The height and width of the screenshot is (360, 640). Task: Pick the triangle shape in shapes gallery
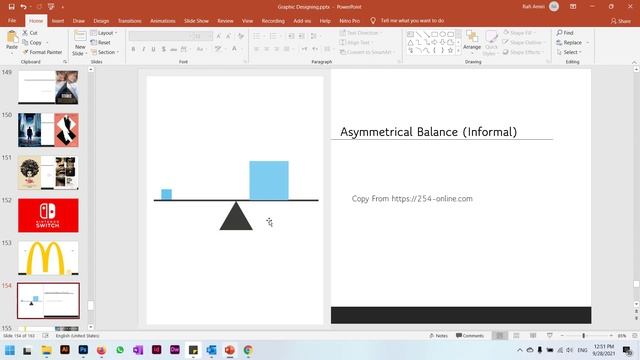(x=411, y=42)
